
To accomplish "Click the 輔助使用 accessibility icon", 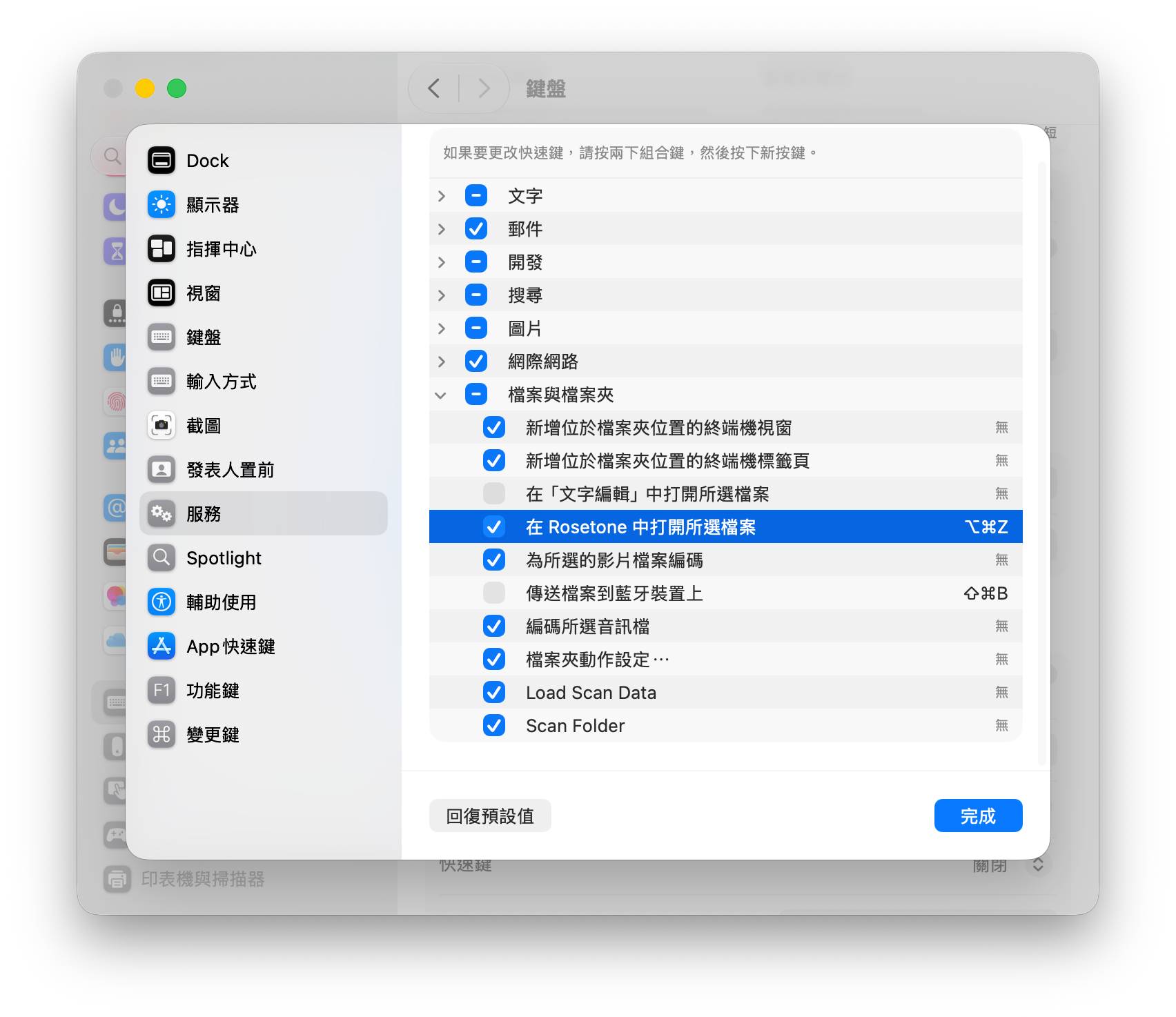I will tap(161, 602).
